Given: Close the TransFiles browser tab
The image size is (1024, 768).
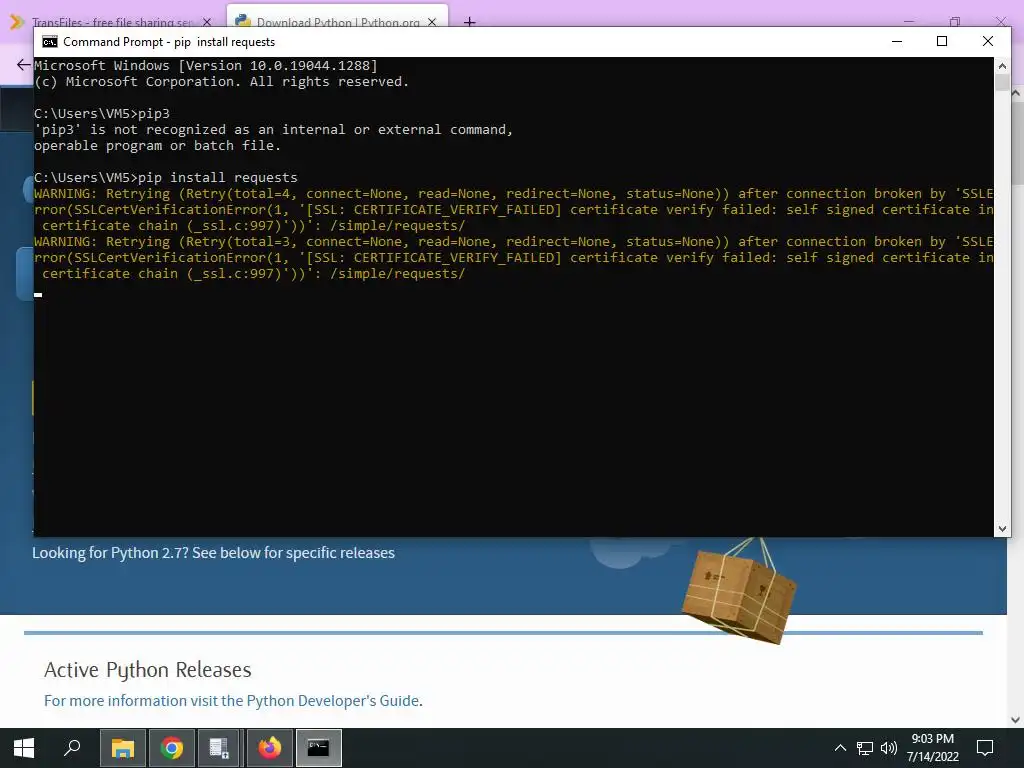Looking at the screenshot, I should click(207, 22).
